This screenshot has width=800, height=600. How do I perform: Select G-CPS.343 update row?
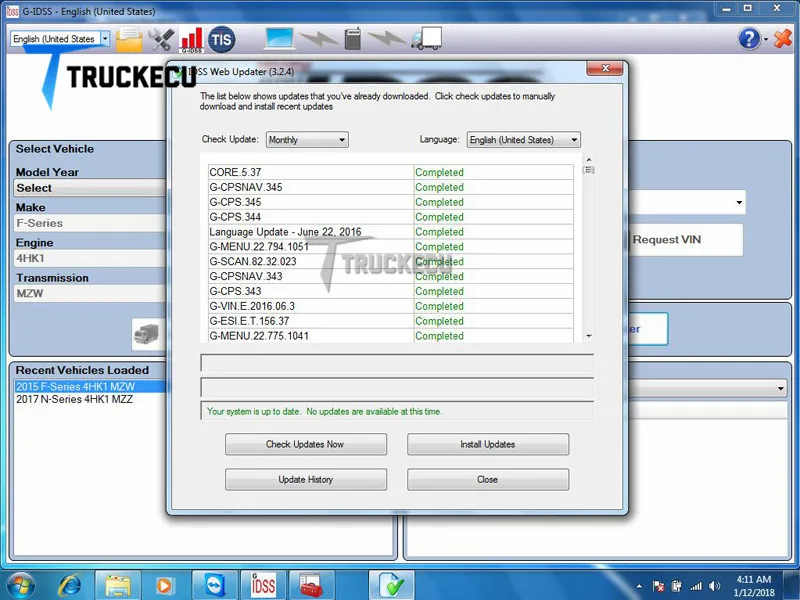390,291
